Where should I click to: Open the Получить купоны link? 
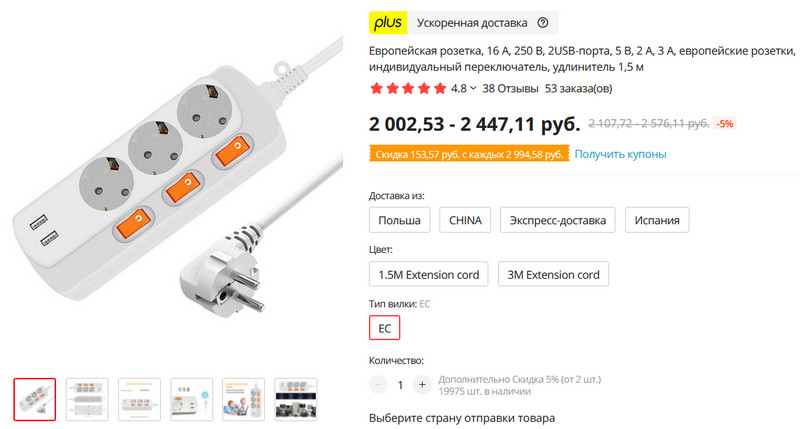(x=620, y=154)
